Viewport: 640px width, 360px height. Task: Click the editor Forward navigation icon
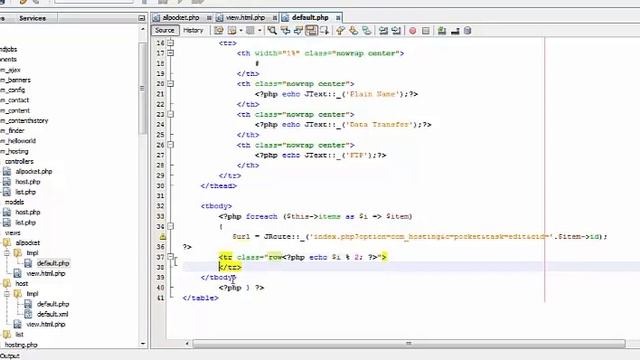[x=250, y=31]
